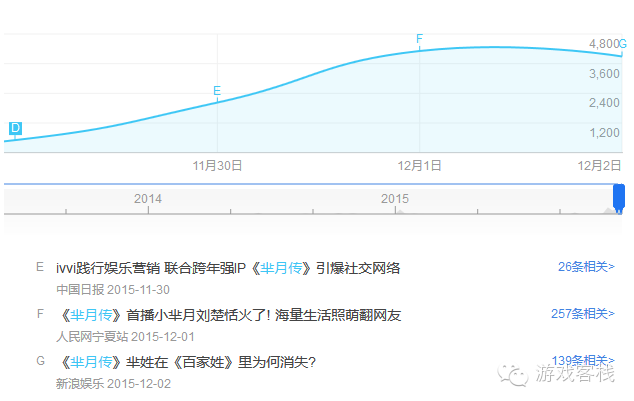This screenshot has width=634, height=401.
Task: Click source 新浪娱乐 2015-12-02
Action: pos(113,384)
